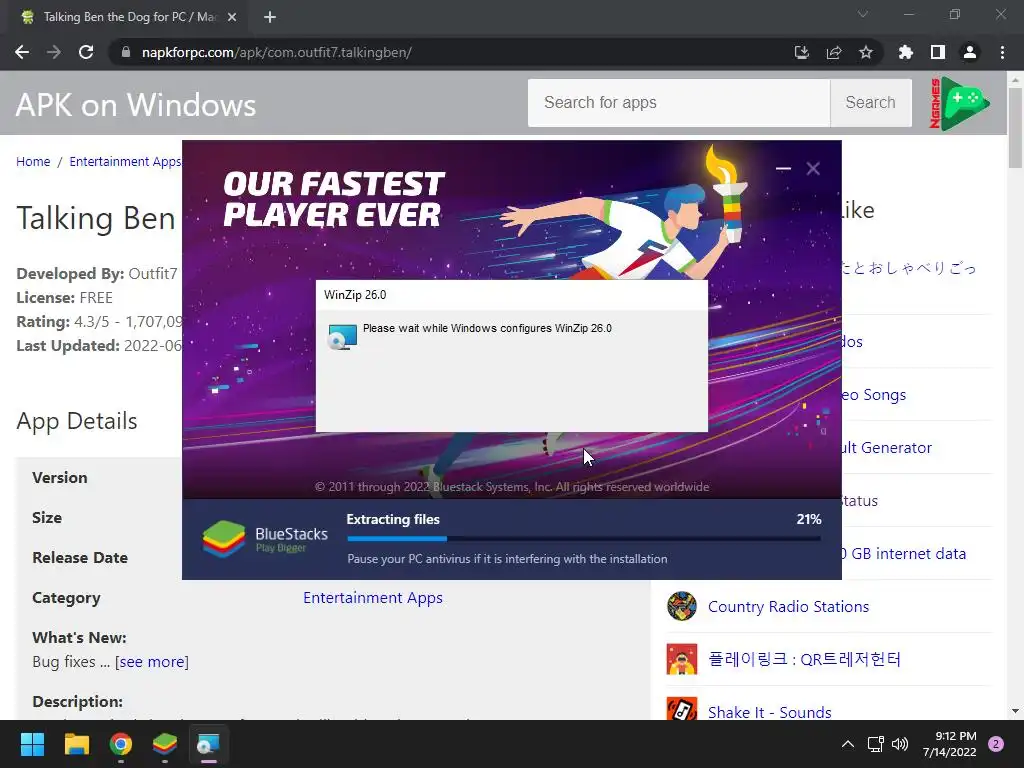This screenshot has width=1024, height=768.
Task: Click the Chrome forward arrow
Action: click(54, 52)
